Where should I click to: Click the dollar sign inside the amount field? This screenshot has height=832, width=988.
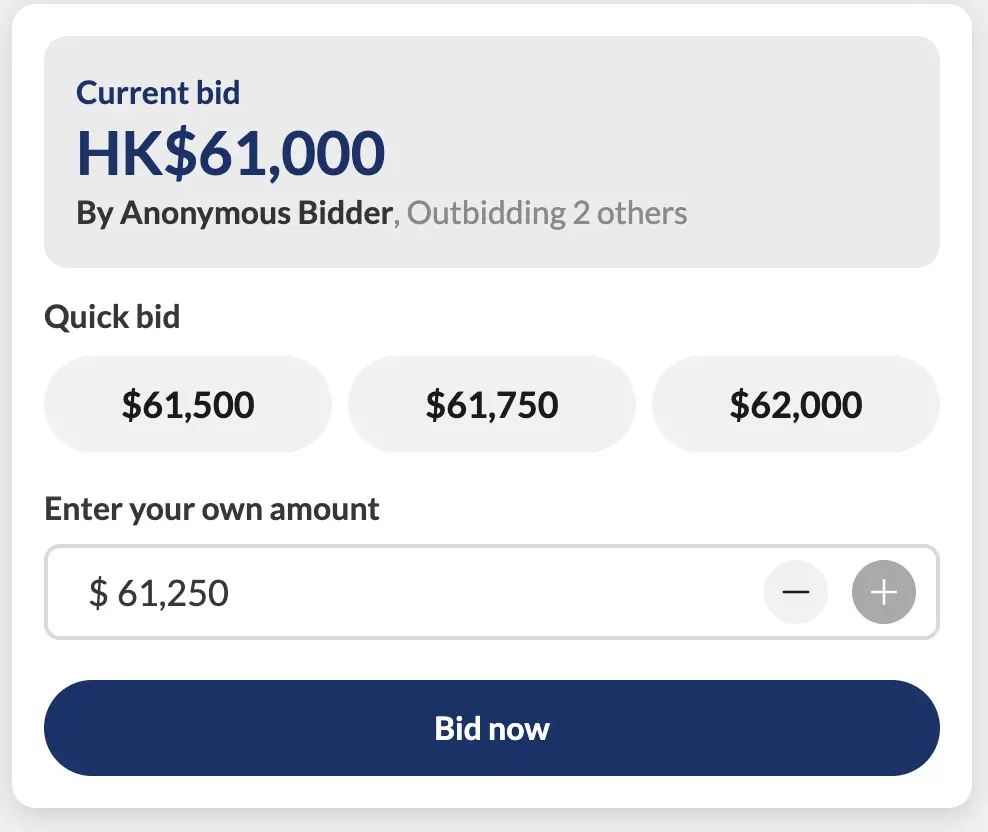(x=98, y=593)
